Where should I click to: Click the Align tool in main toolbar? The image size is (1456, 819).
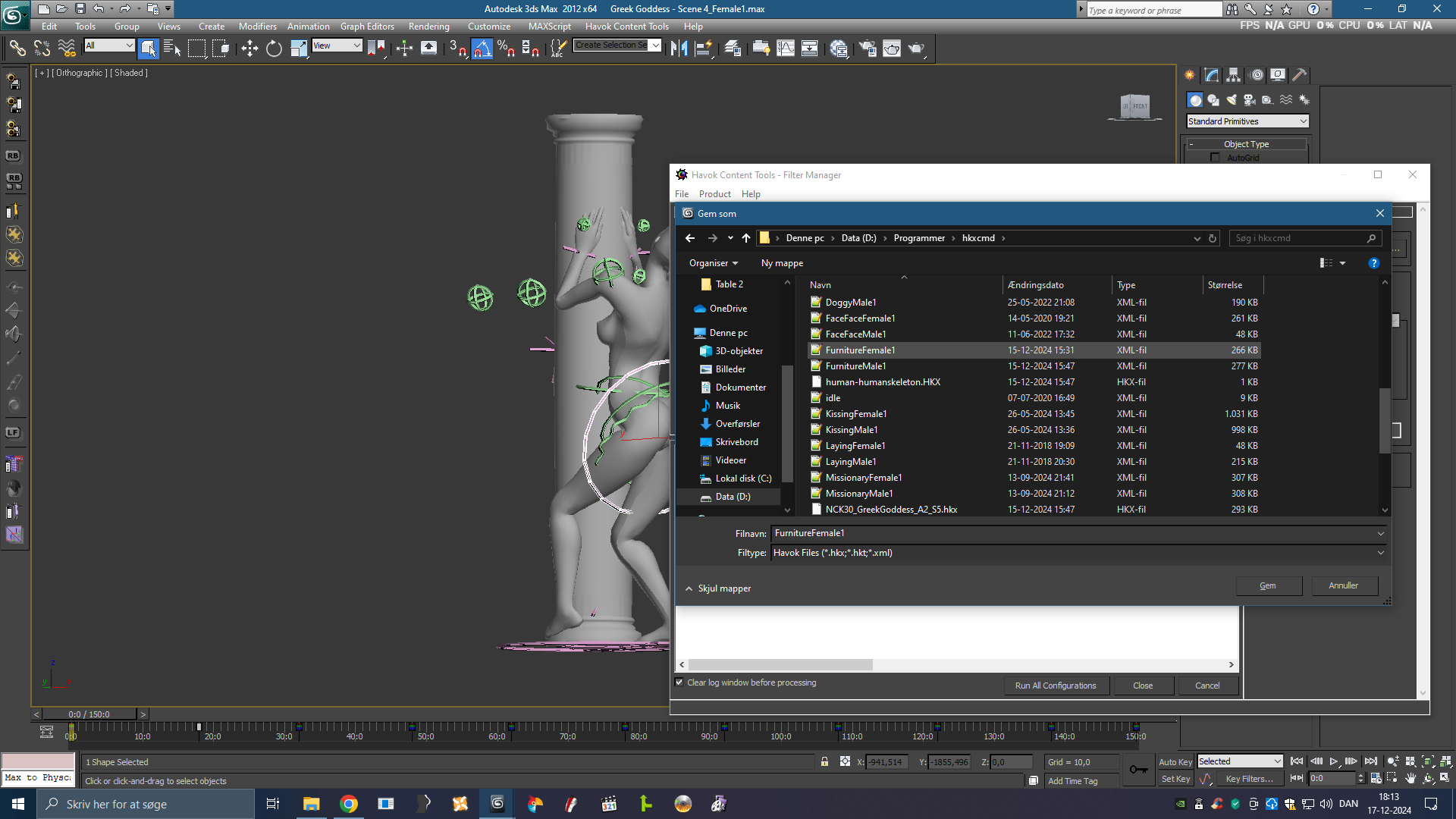(704, 49)
